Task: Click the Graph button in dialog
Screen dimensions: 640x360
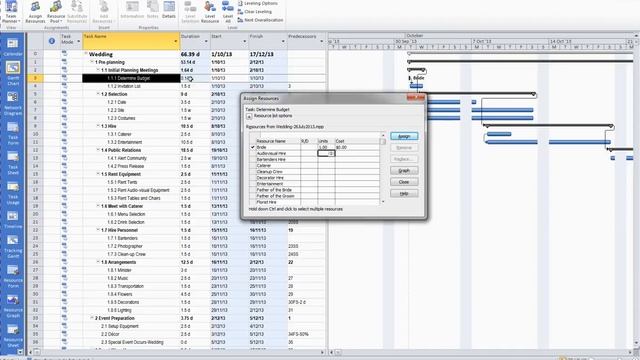Action: (404, 171)
